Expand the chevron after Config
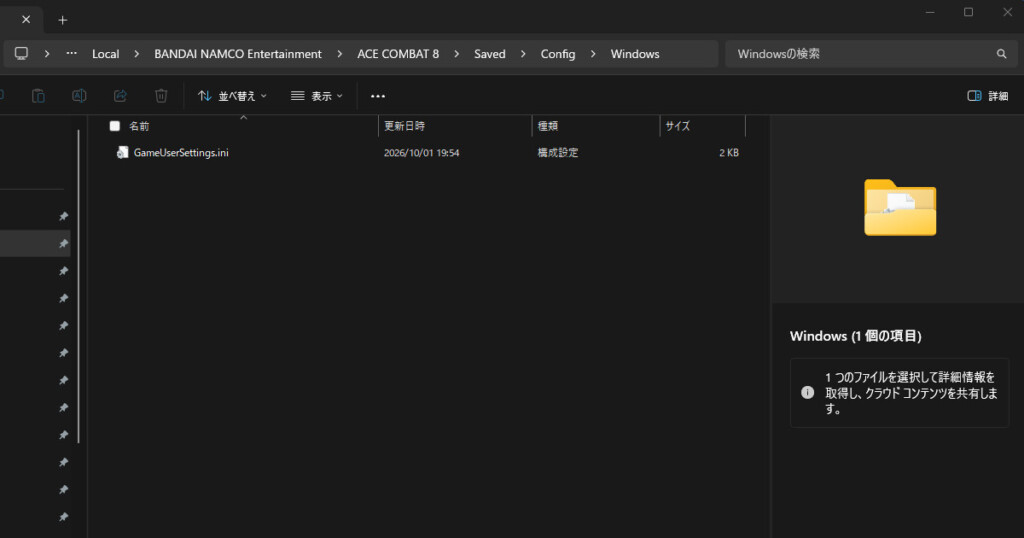 point(593,54)
